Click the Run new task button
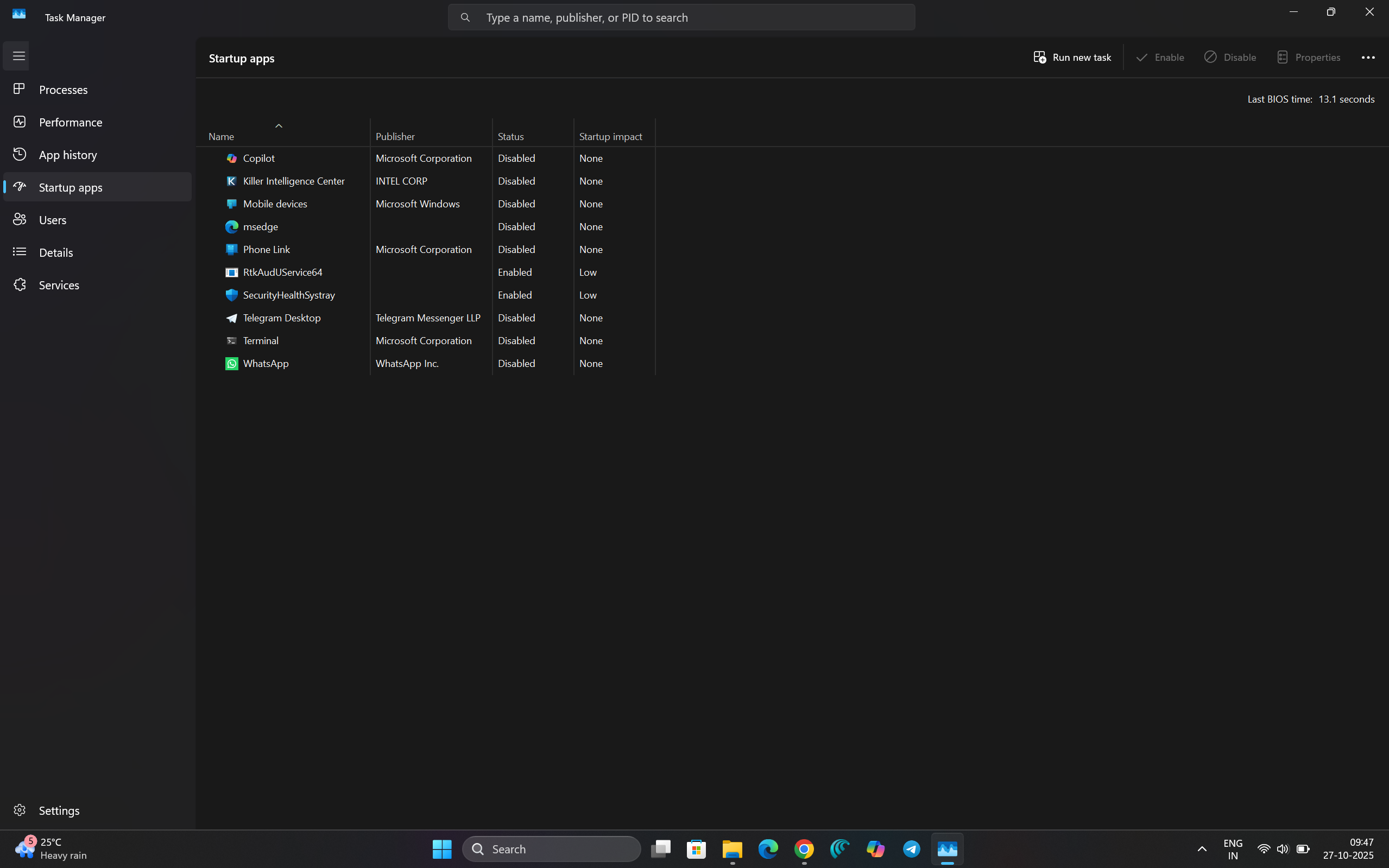 click(1072, 58)
